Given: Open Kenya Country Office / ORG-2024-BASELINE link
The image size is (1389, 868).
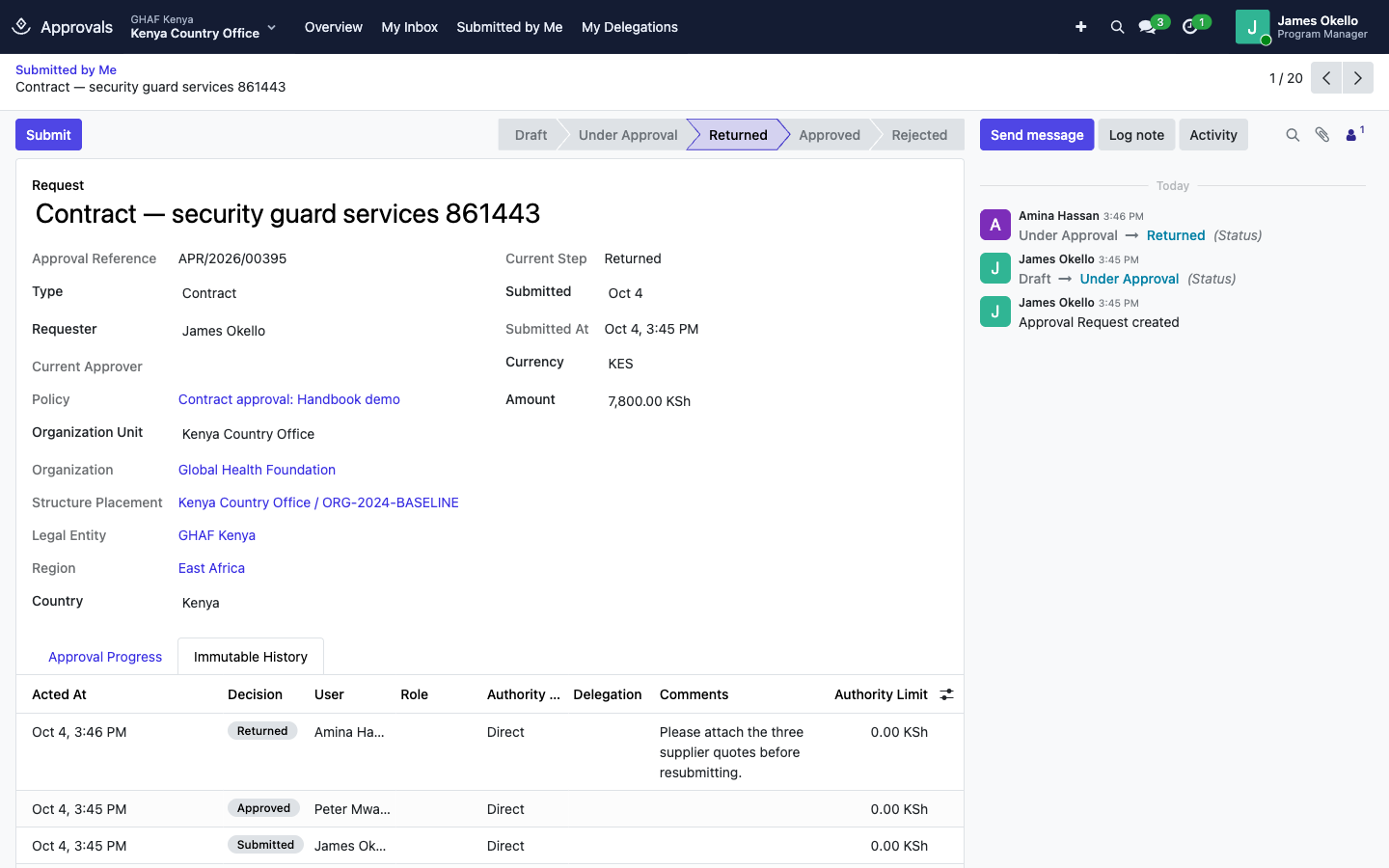Looking at the screenshot, I should click(x=318, y=502).
